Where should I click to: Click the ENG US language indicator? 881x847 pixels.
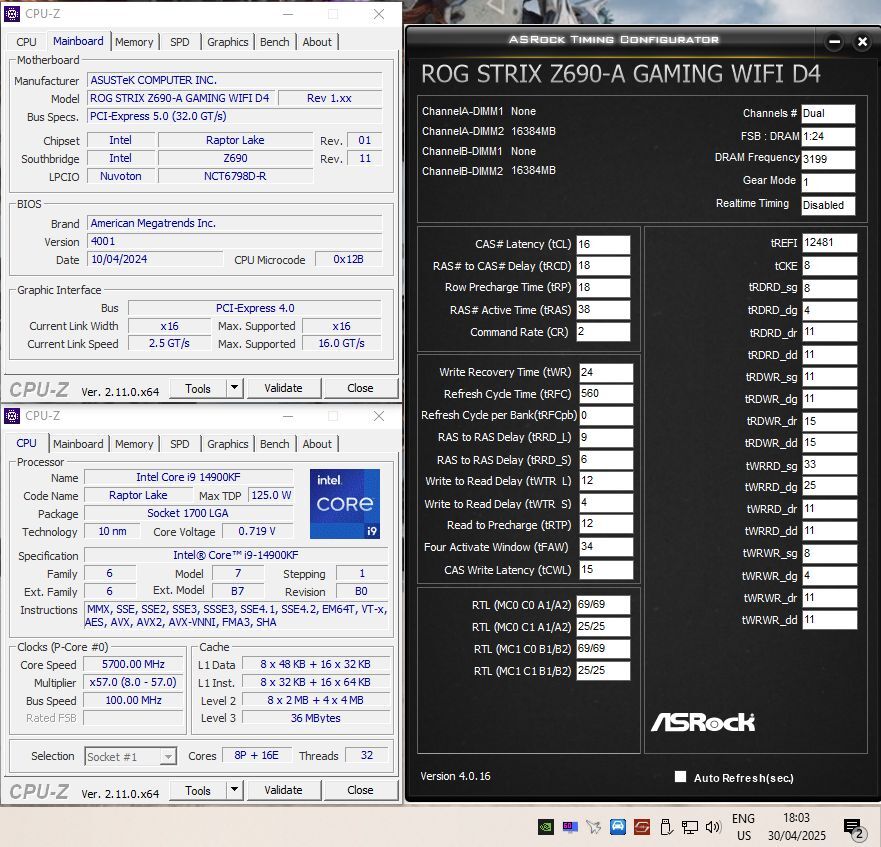pyautogui.click(x=743, y=827)
